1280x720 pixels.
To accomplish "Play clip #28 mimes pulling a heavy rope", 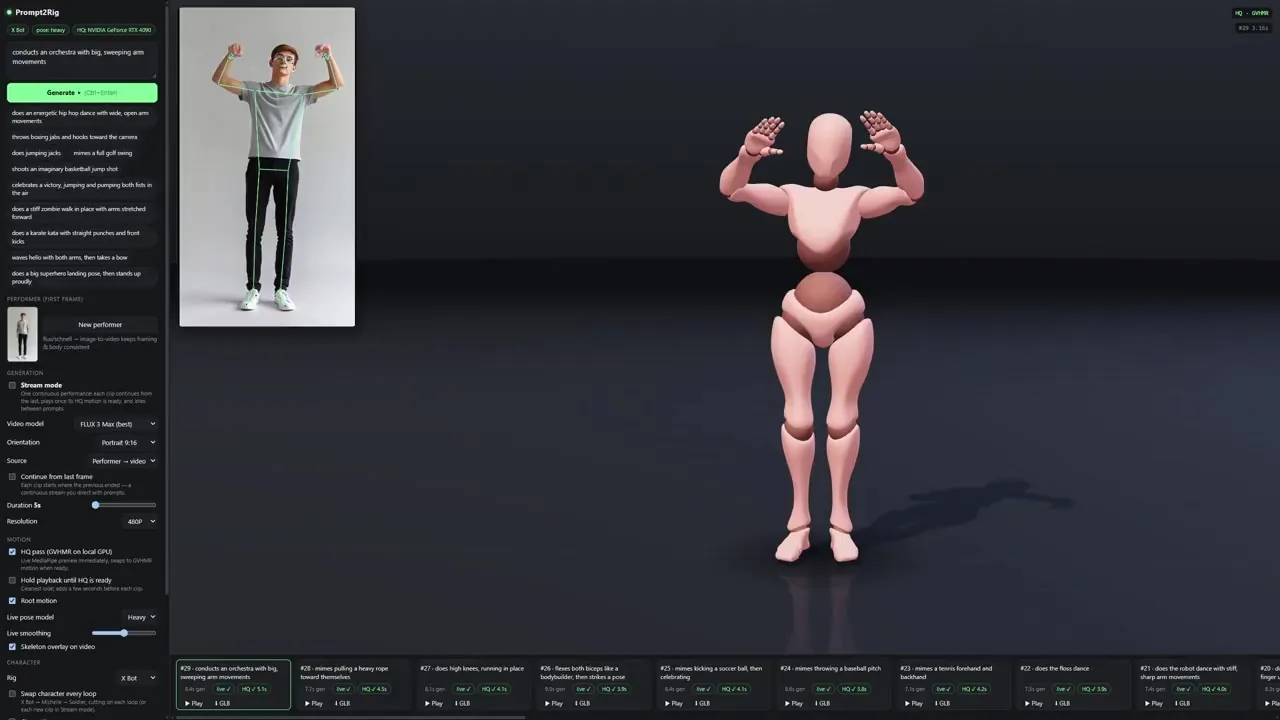I will [x=314, y=703].
